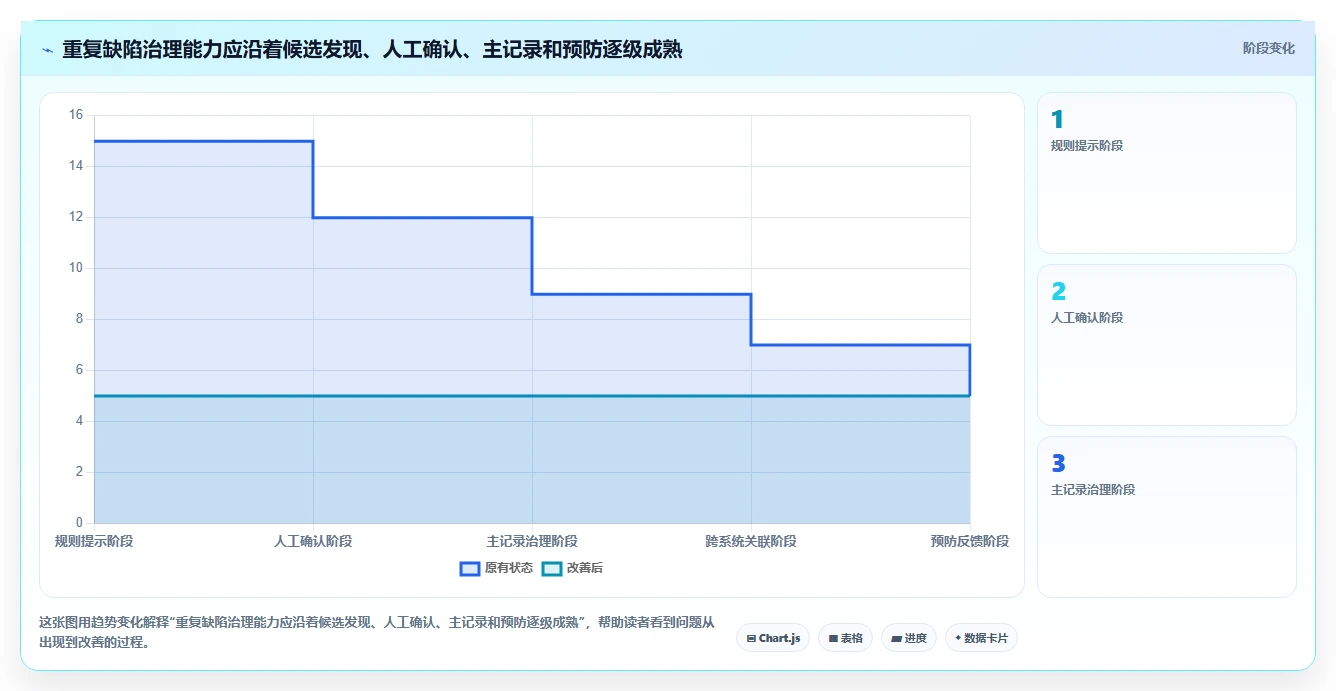Toggle the 原有状态 legend entry

pos(496,568)
